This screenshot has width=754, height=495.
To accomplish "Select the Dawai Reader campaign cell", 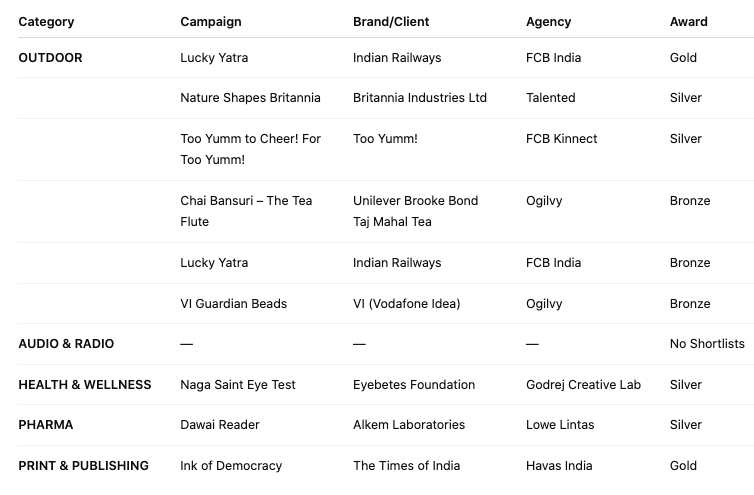I will pyautogui.click(x=220, y=425).
